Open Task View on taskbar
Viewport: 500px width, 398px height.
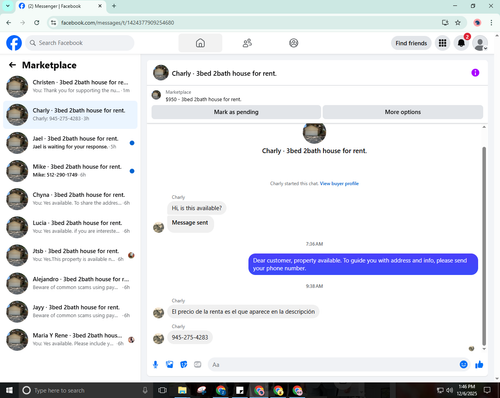click(162, 390)
